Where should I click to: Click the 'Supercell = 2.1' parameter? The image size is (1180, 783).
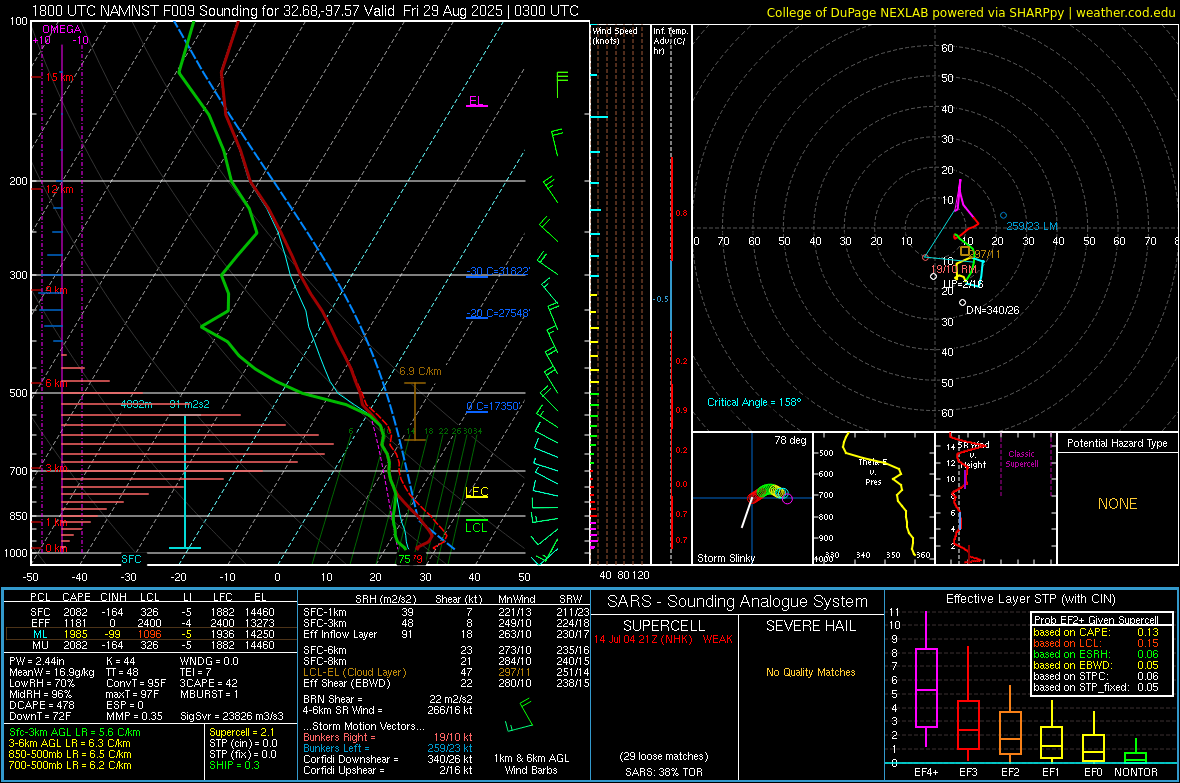pyautogui.click(x=242, y=732)
